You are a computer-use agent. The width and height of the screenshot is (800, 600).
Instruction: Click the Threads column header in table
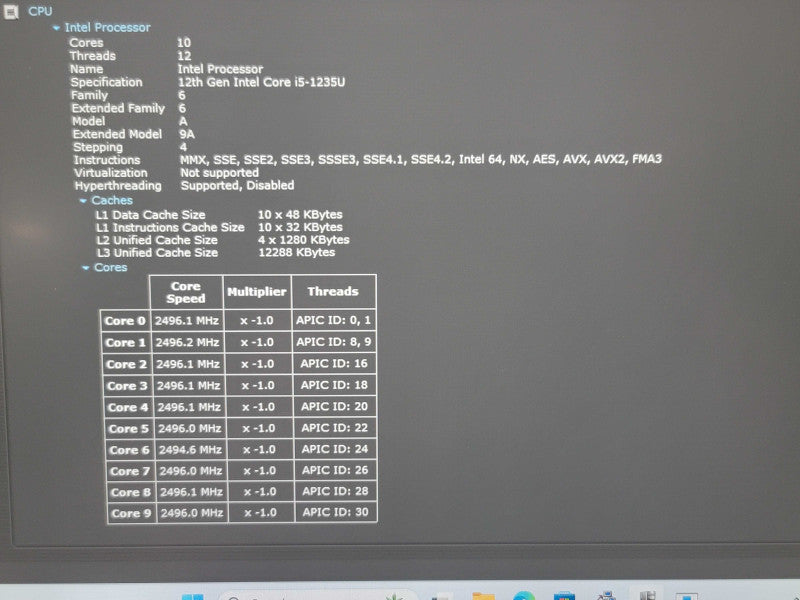(333, 292)
